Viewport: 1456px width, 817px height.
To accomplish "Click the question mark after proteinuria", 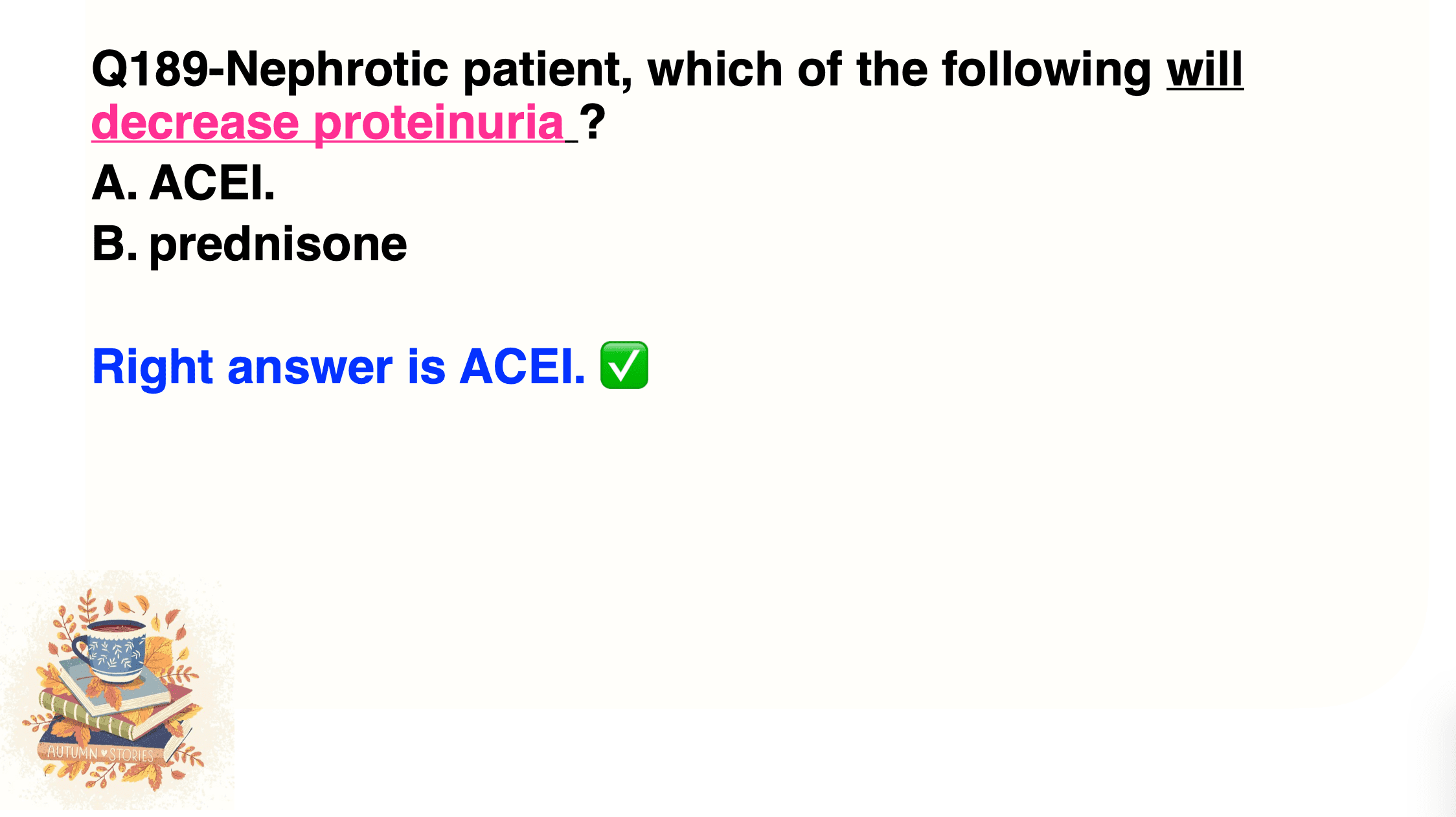I will point(592,122).
